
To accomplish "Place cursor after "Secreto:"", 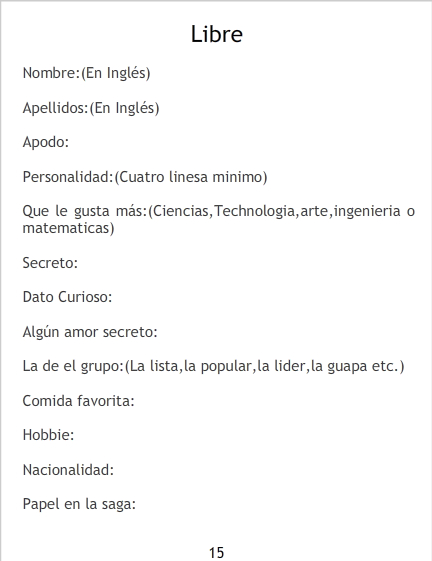I will tap(78, 263).
